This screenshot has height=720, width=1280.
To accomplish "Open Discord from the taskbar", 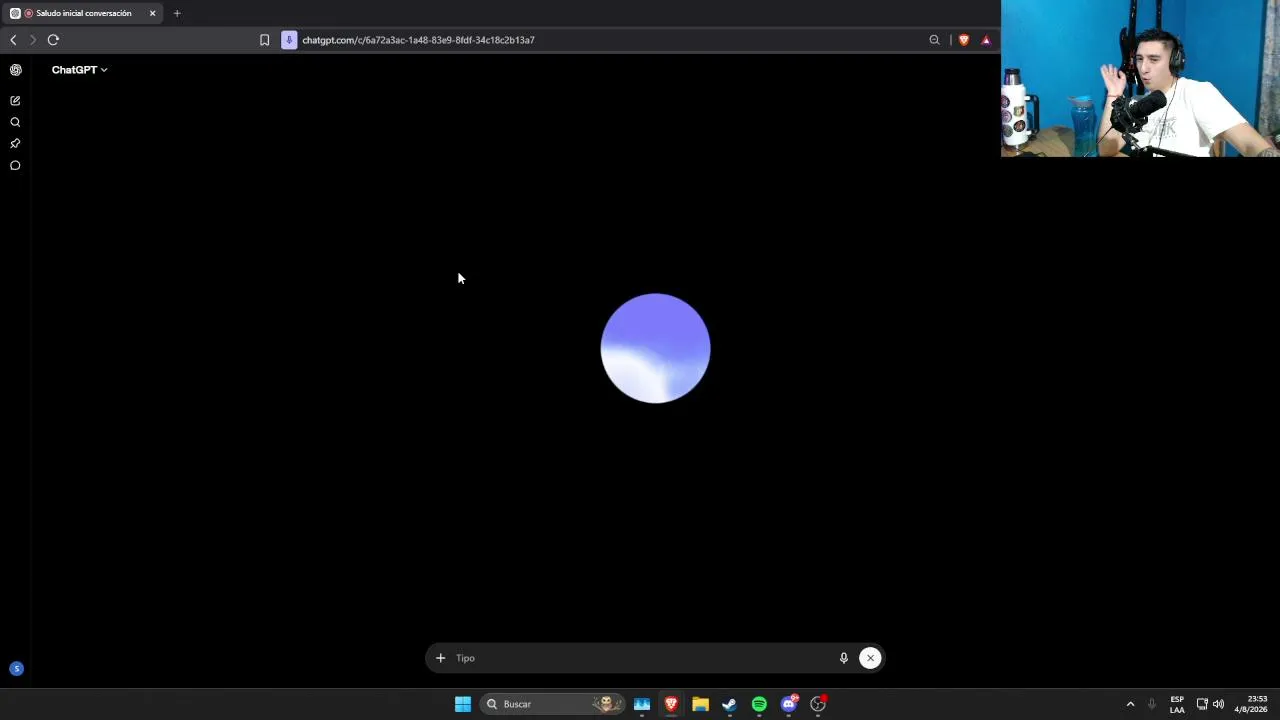I will coord(789,704).
